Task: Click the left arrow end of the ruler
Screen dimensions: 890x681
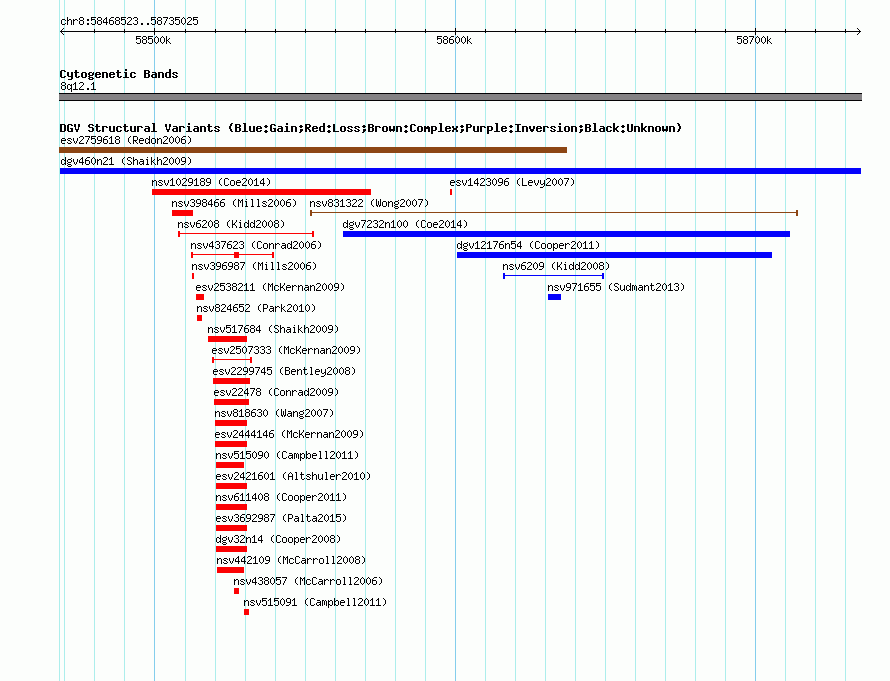Action: coord(62,32)
